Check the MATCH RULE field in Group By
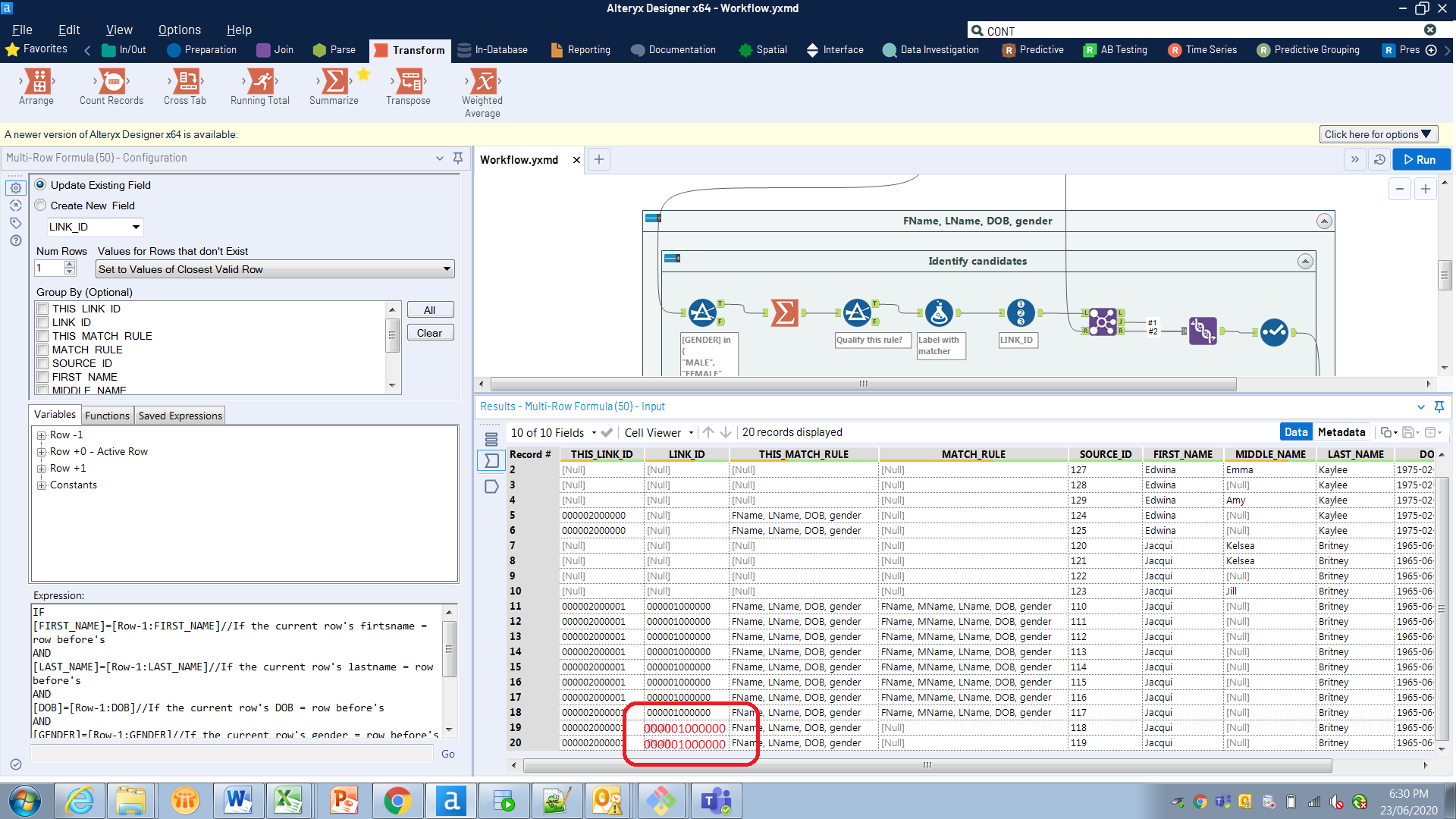The height and width of the screenshot is (819, 1456). [x=42, y=350]
